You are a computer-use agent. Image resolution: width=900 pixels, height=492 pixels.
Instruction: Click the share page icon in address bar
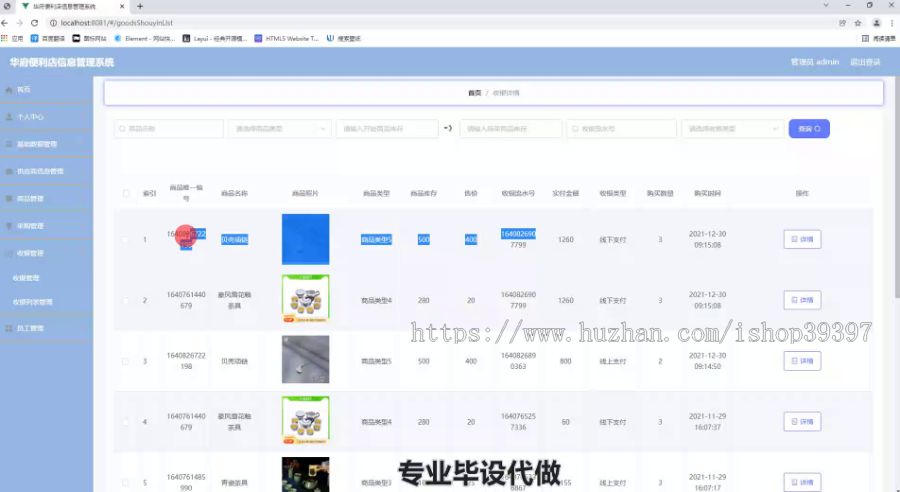(842, 23)
